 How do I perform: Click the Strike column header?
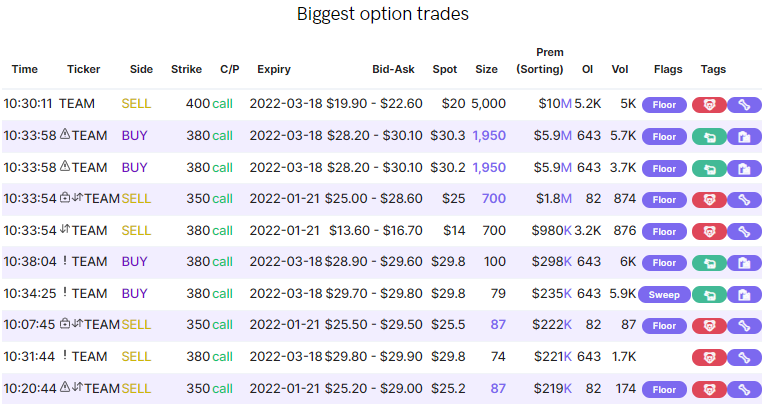tap(187, 70)
